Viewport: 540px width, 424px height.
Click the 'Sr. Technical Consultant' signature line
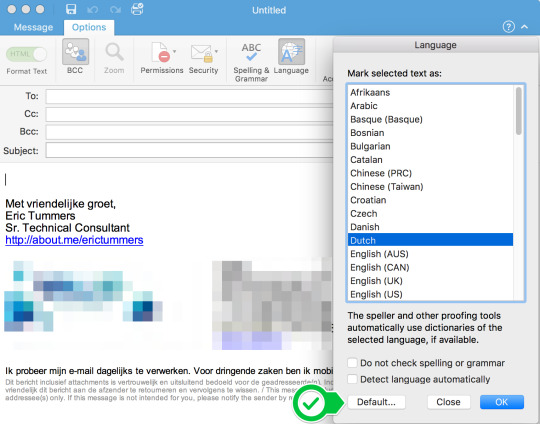point(68,228)
